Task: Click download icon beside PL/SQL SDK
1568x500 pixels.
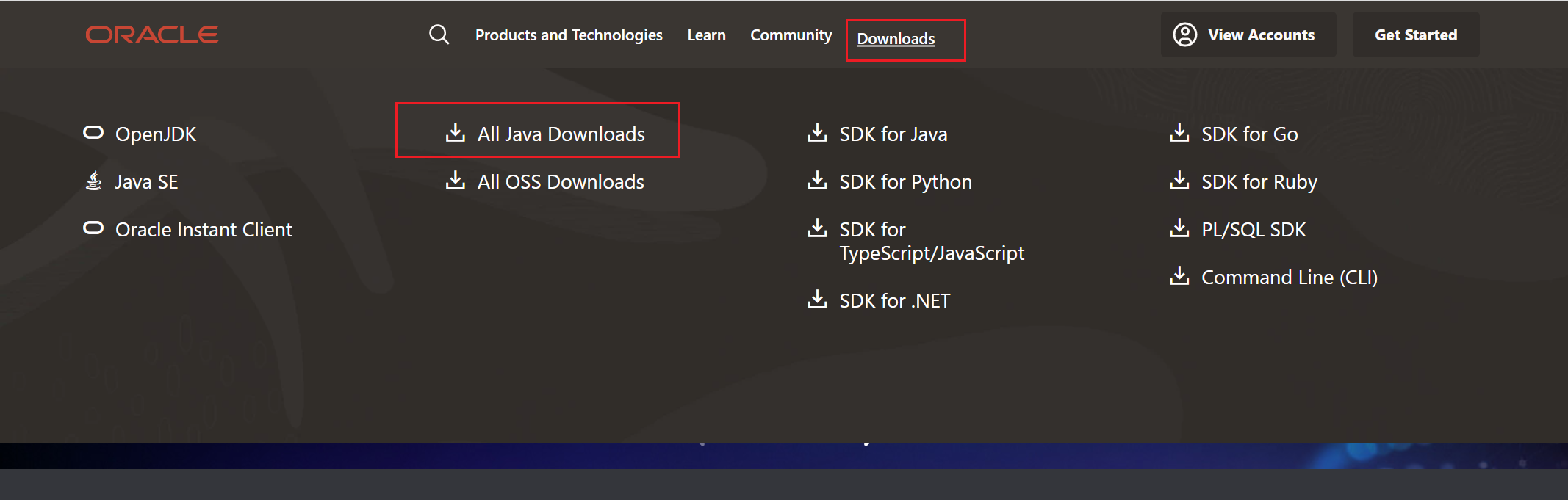Action: pos(1179,228)
